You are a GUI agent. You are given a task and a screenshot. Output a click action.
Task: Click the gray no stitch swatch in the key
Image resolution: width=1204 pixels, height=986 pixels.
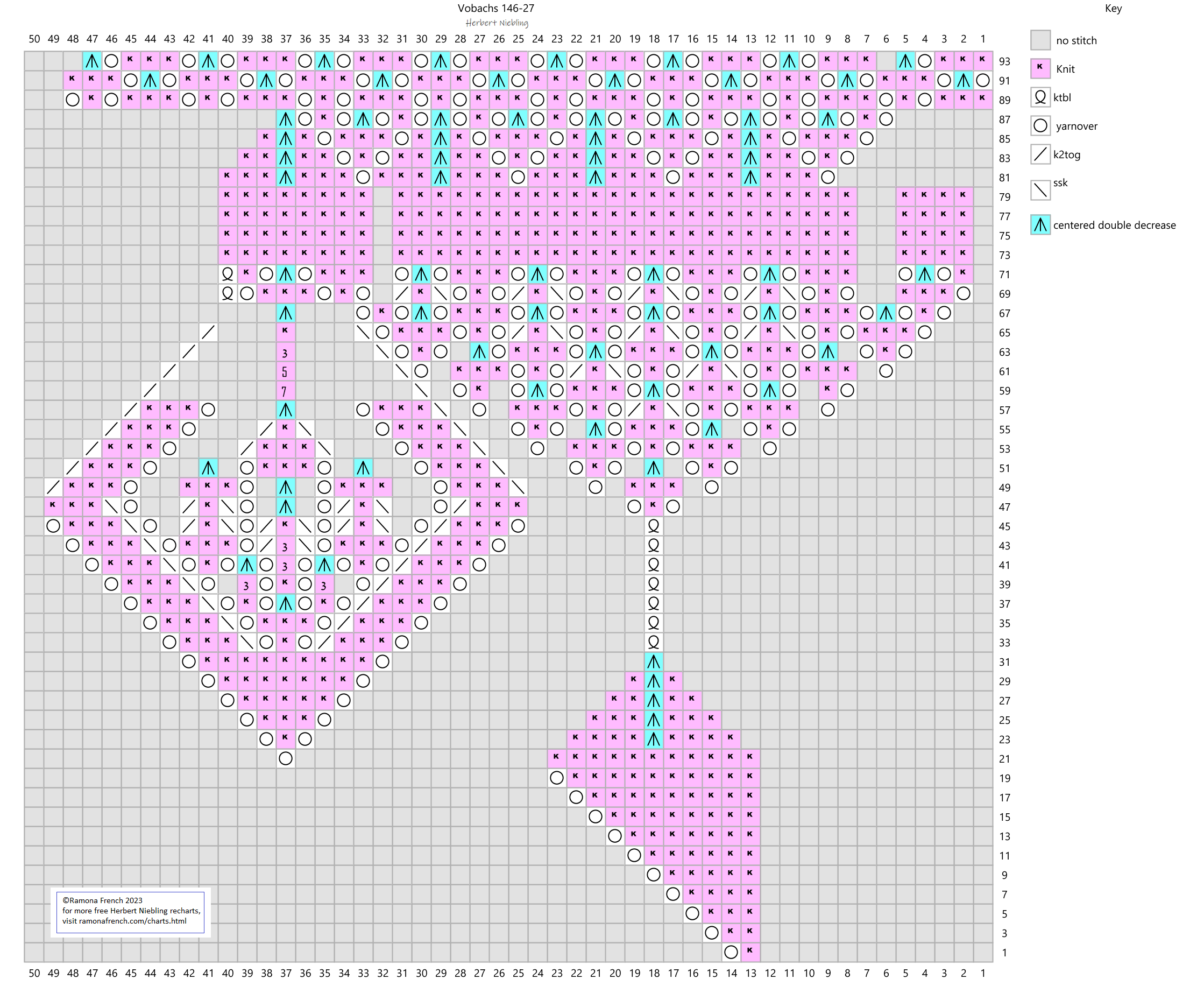1040,40
